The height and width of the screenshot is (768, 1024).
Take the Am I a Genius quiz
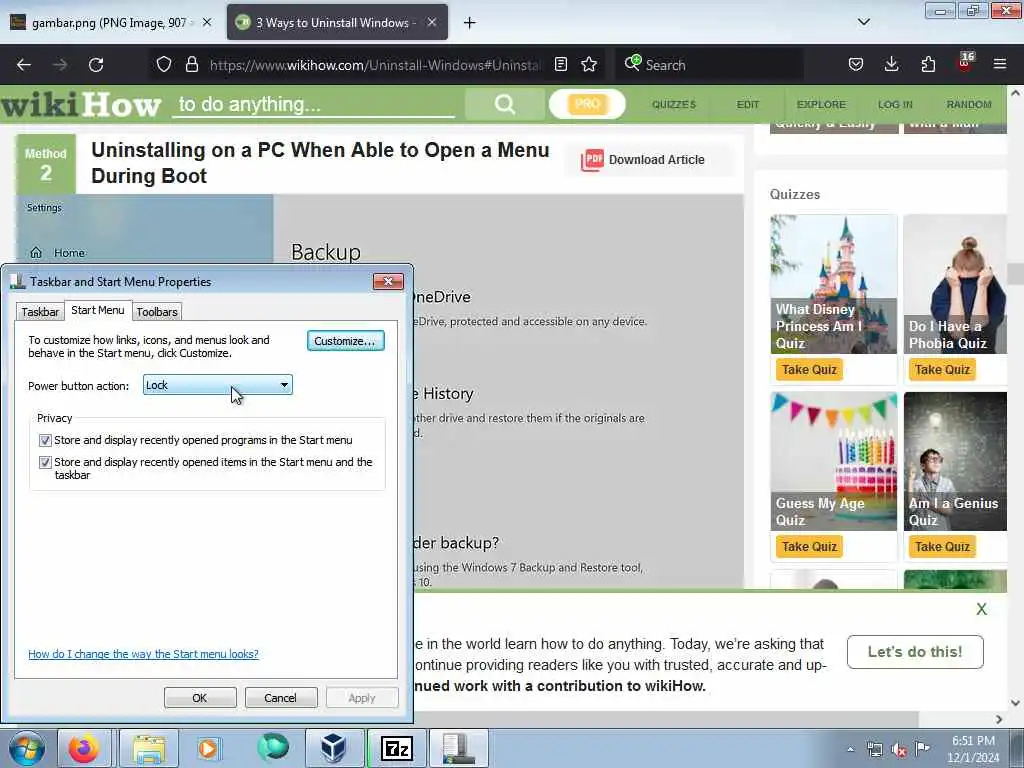[x=942, y=547]
